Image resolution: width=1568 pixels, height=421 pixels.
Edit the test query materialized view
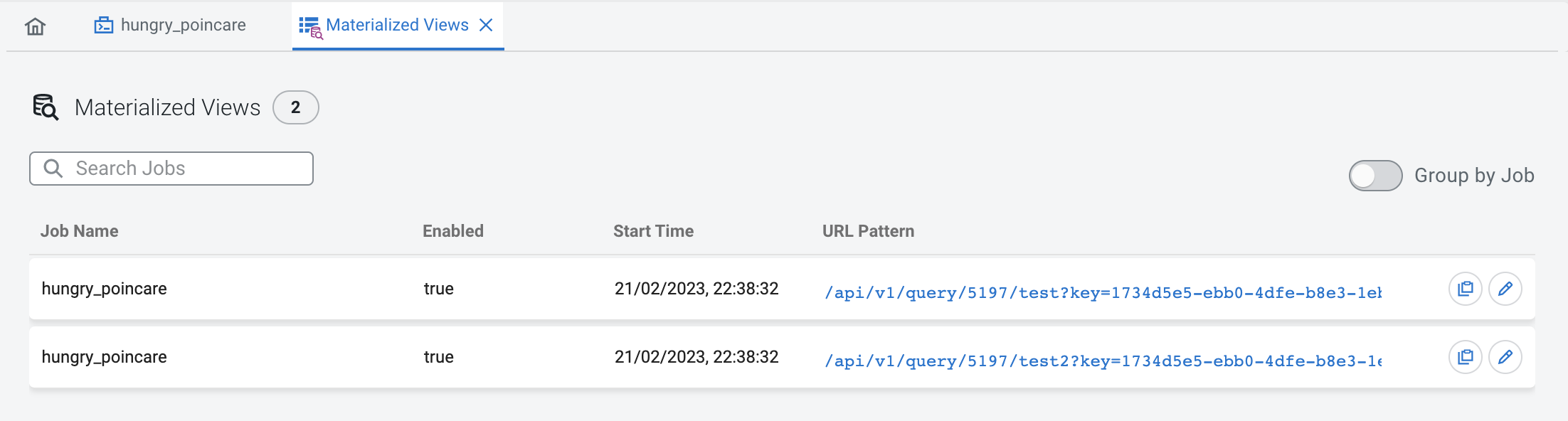pyautogui.click(x=1505, y=289)
